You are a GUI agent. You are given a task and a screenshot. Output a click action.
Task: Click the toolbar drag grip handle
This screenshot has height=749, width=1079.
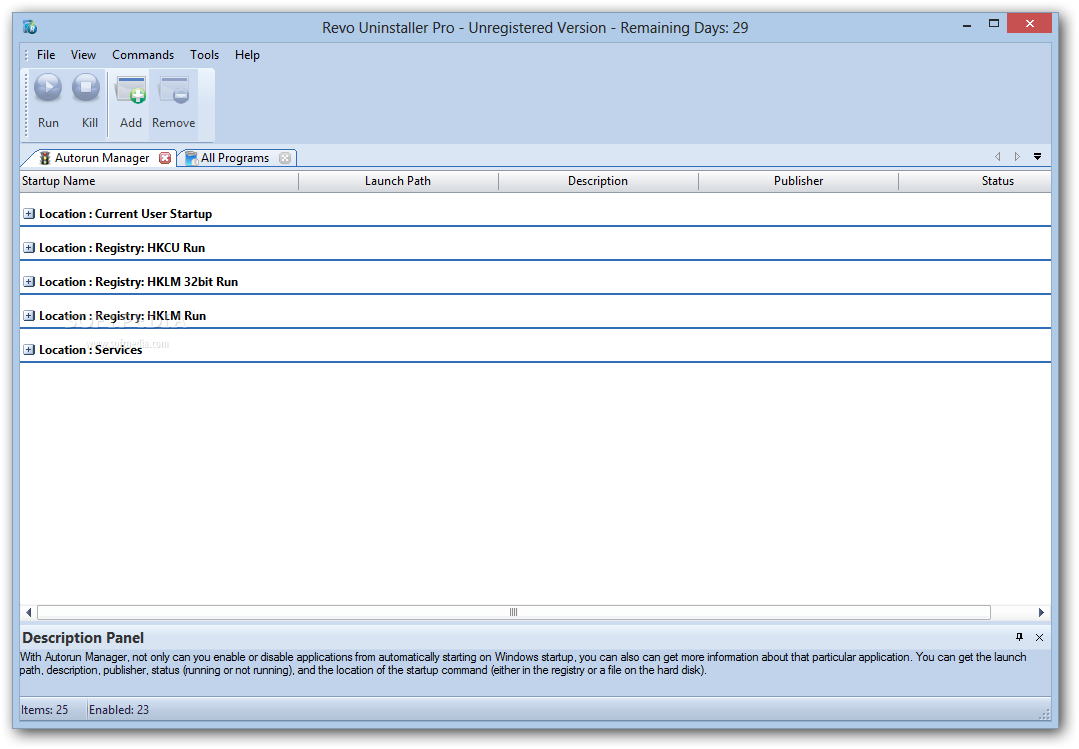click(x=26, y=103)
